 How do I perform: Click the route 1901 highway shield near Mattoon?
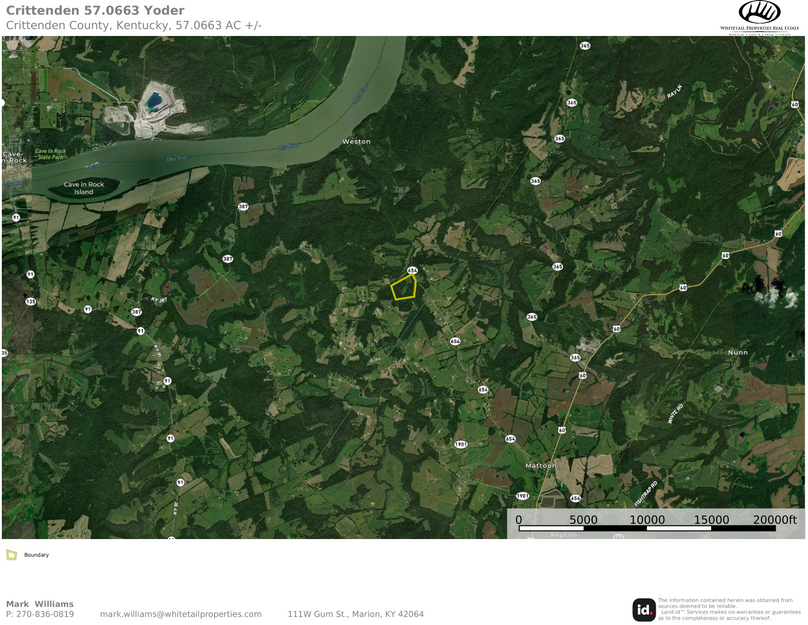pyautogui.click(x=523, y=496)
